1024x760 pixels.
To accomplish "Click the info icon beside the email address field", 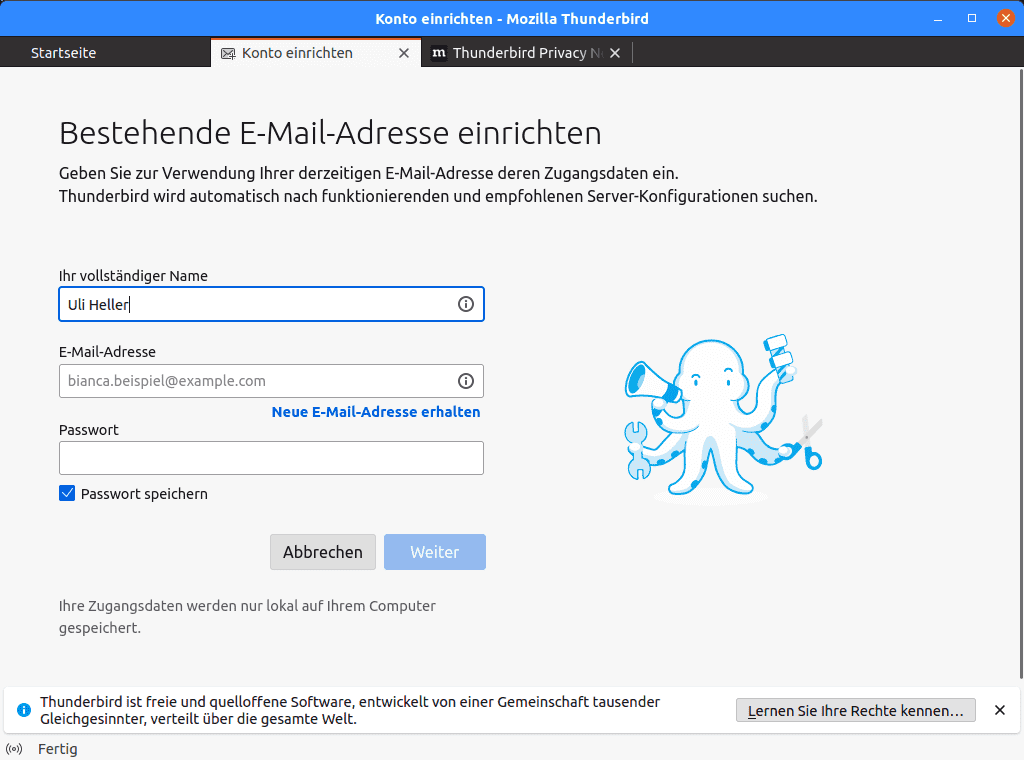I will coord(466,380).
